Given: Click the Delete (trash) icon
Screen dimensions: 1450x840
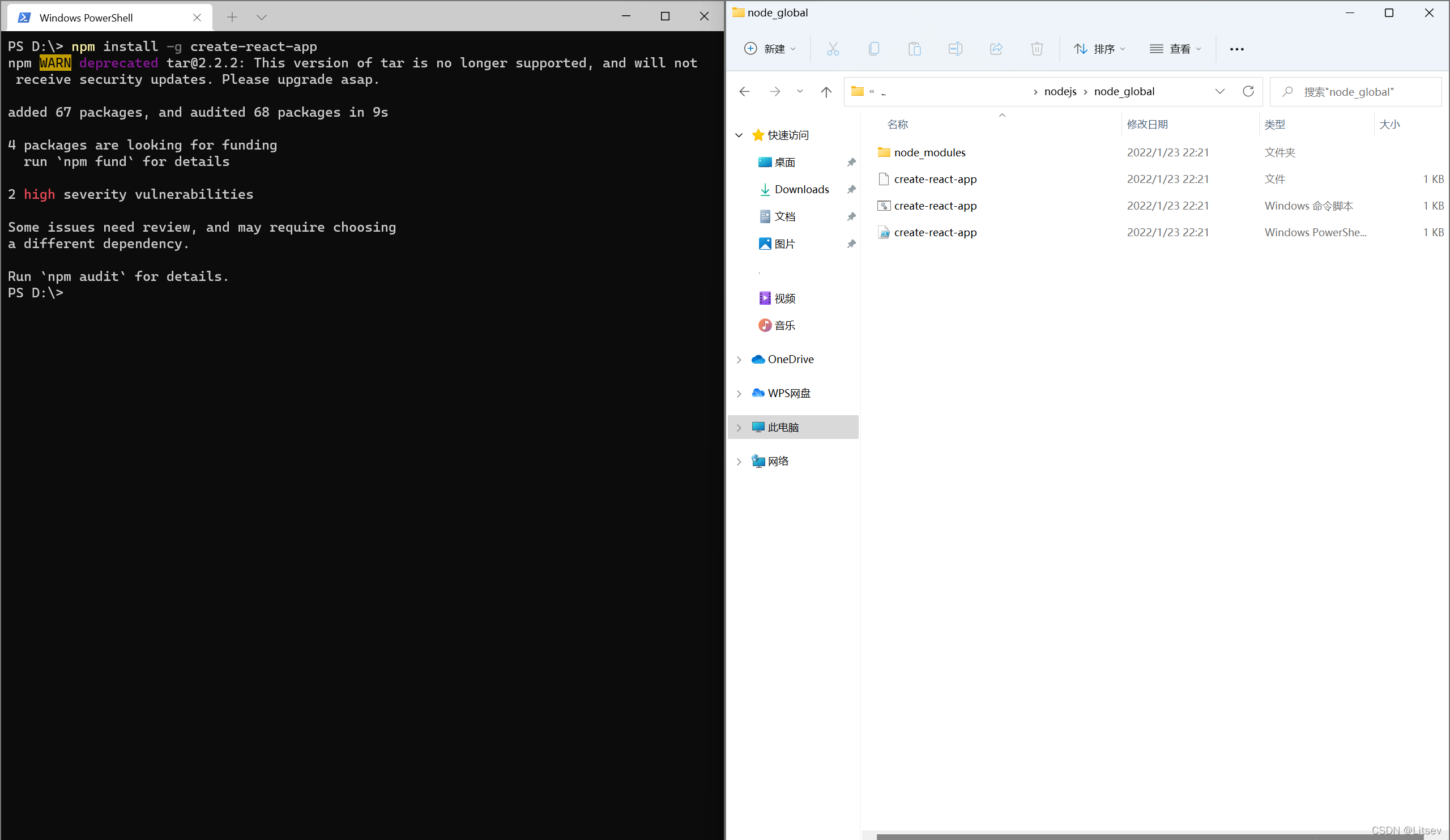Looking at the screenshot, I should click(x=1037, y=48).
